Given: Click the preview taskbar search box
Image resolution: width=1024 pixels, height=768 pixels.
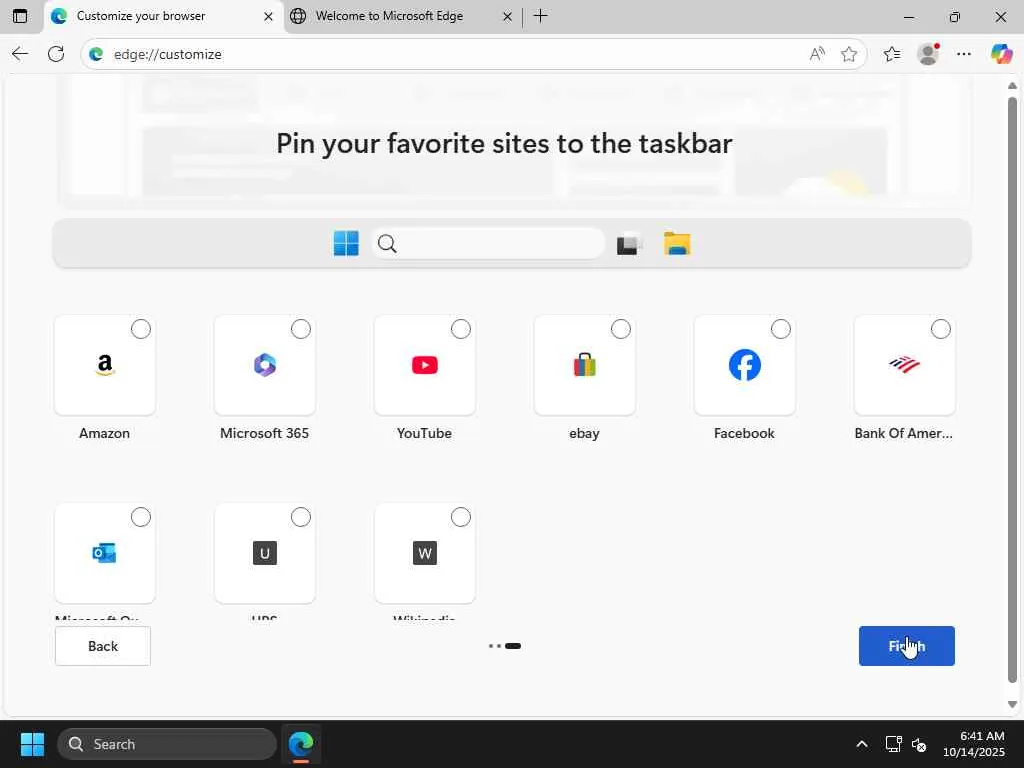Looking at the screenshot, I should (488, 244).
